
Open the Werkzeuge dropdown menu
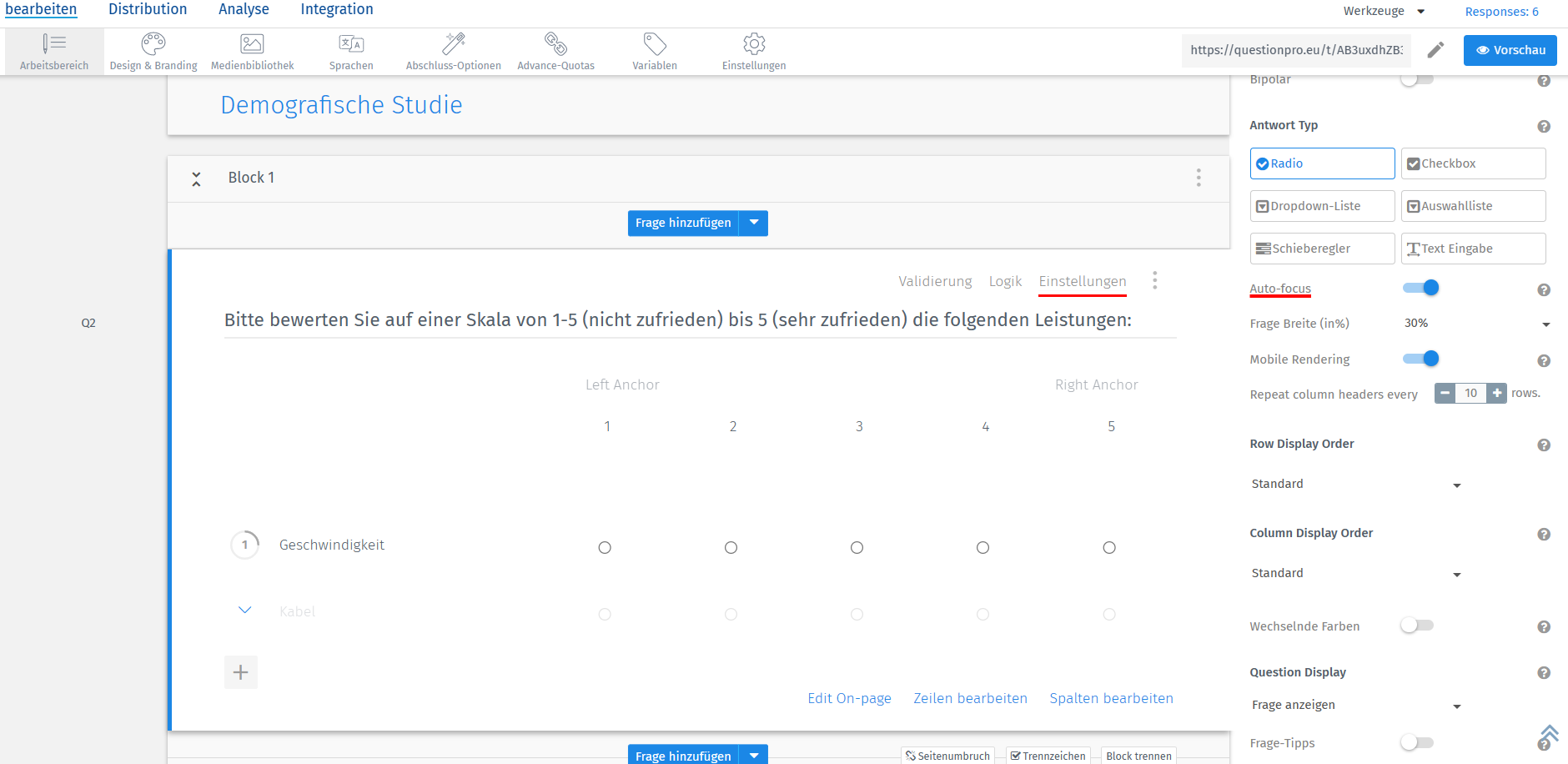[1384, 11]
